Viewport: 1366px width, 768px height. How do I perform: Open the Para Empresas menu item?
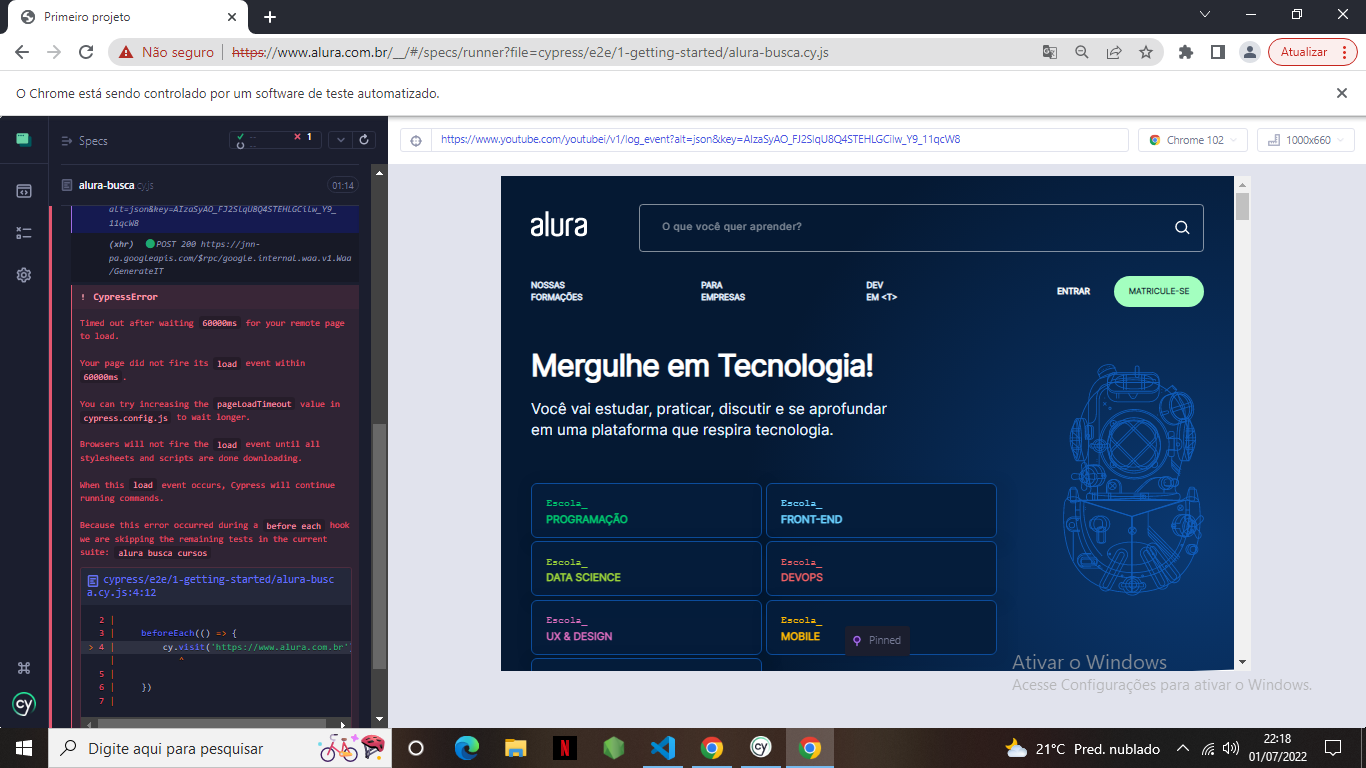tap(723, 291)
